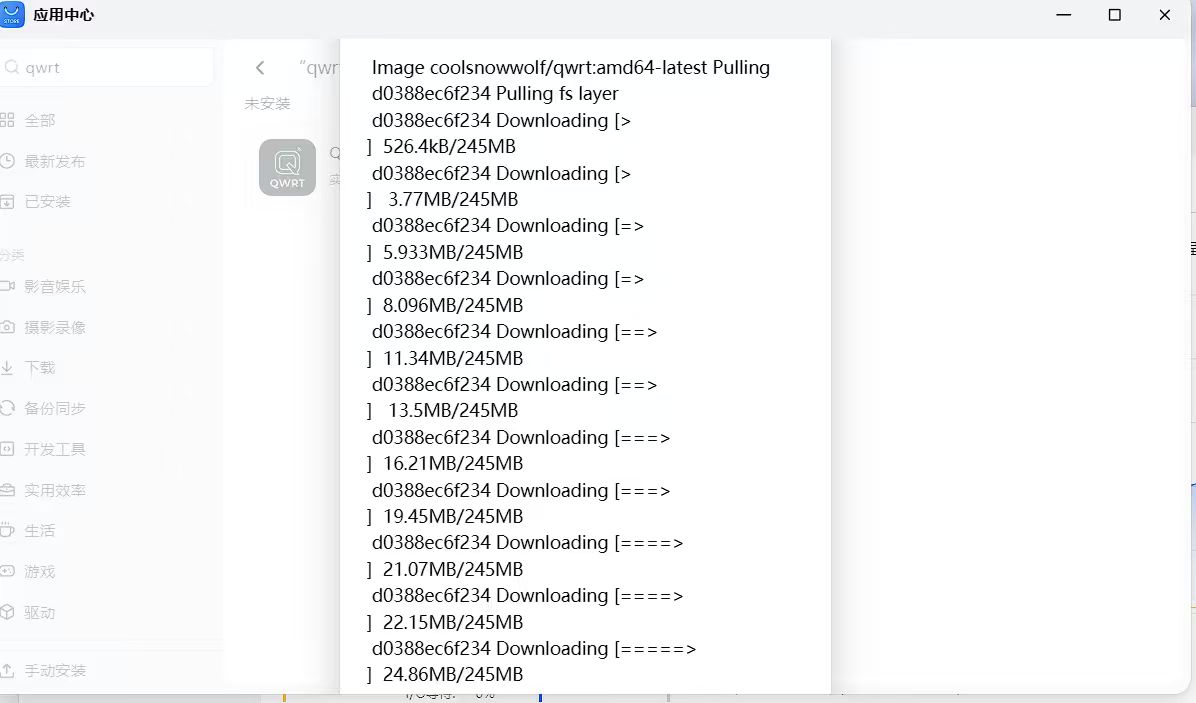Click the App Center store logo icon

tap(11, 14)
